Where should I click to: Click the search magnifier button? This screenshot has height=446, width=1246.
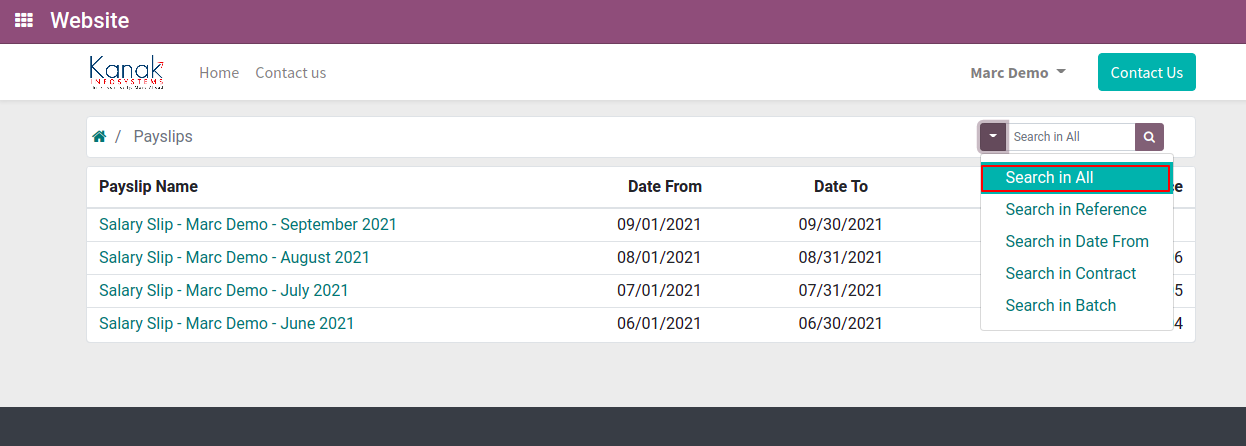pos(1150,137)
